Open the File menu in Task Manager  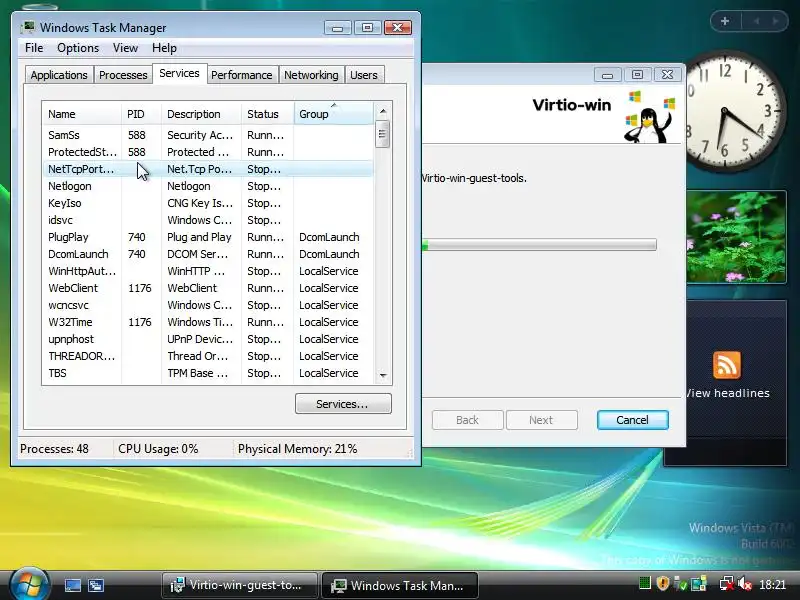tap(34, 48)
